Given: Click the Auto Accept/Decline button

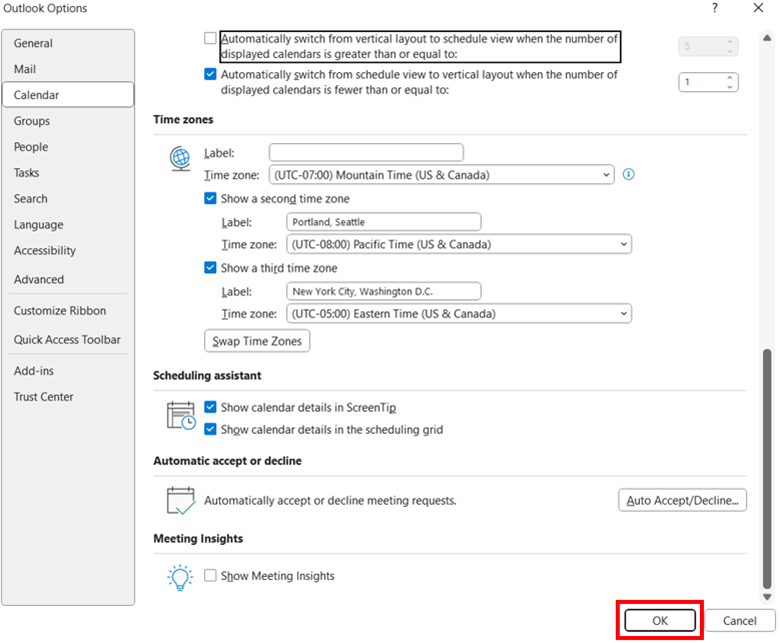Looking at the screenshot, I should (682, 500).
